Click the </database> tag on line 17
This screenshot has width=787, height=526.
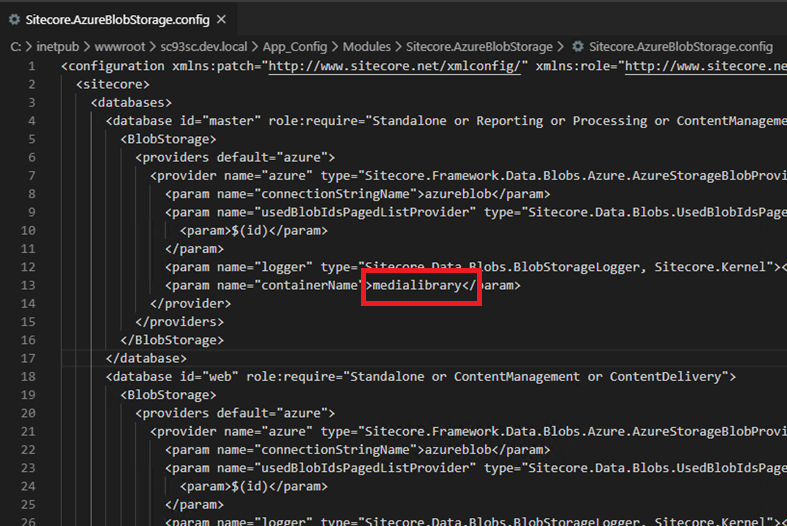[x=146, y=358]
